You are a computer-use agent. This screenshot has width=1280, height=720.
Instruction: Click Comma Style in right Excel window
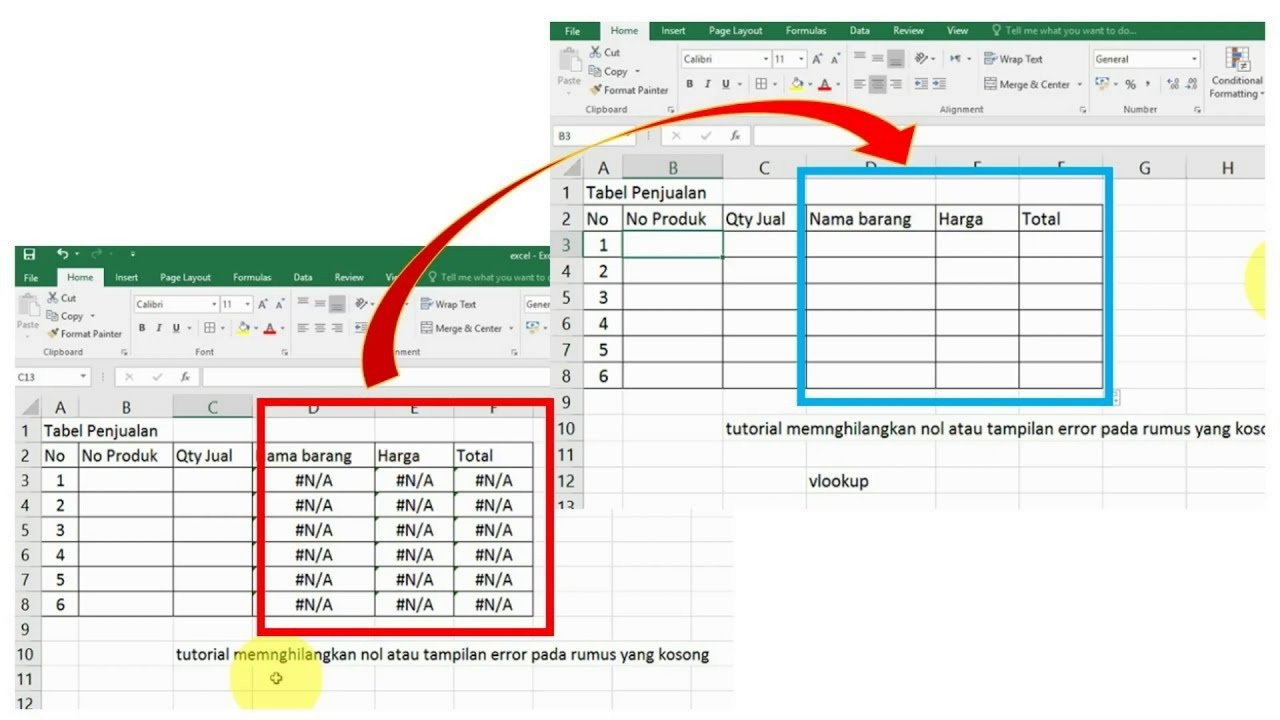[1148, 84]
